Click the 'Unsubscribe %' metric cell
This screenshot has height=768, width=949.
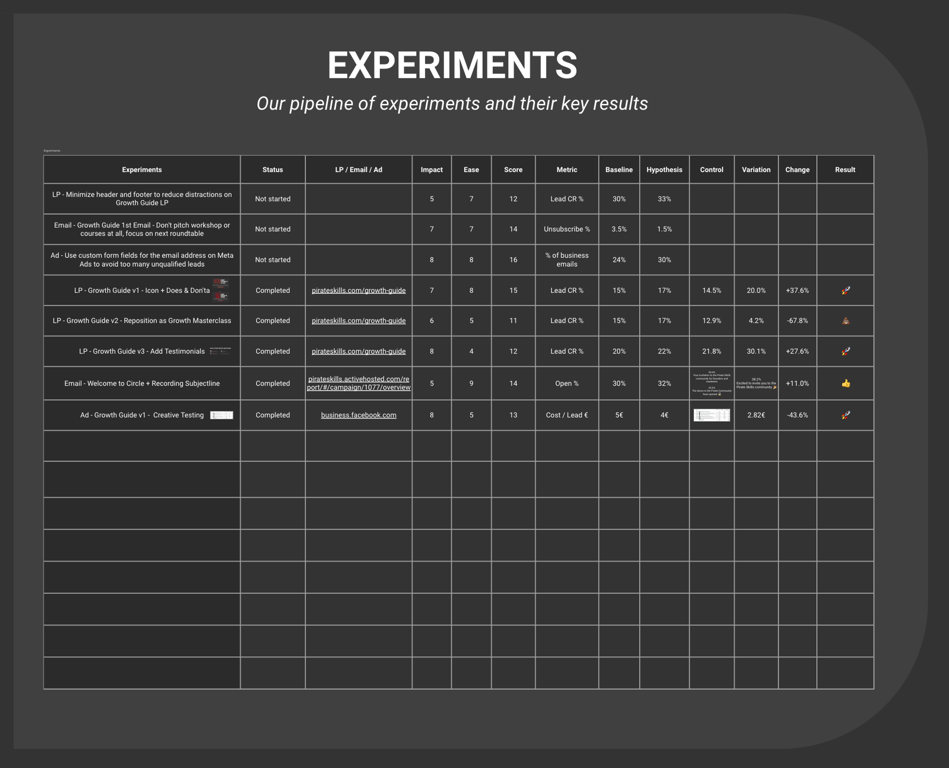[566, 229]
